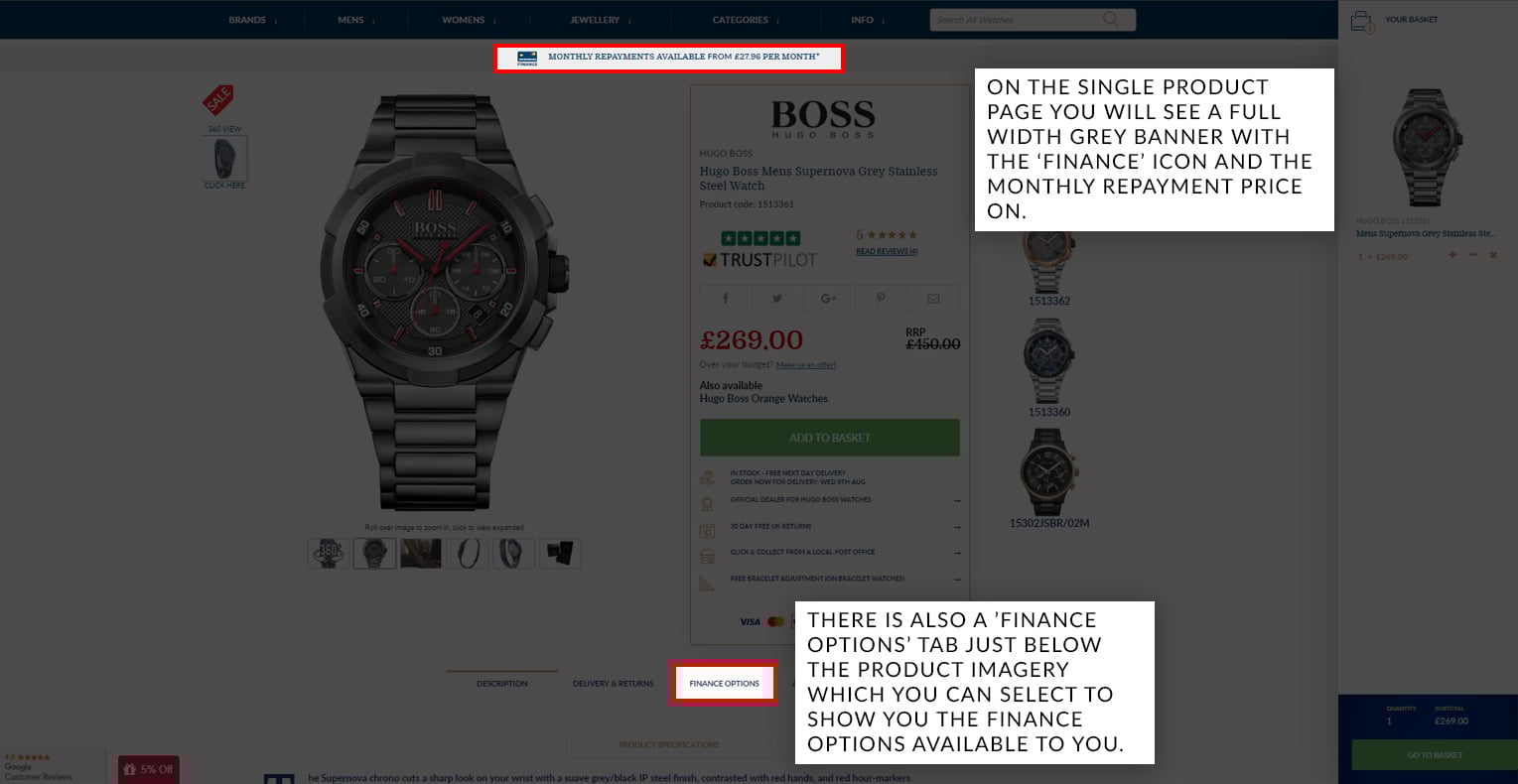Image resolution: width=1518 pixels, height=784 pixels.
Task: Click the search magnifier icon
Action: click(x=1110, y=19)
